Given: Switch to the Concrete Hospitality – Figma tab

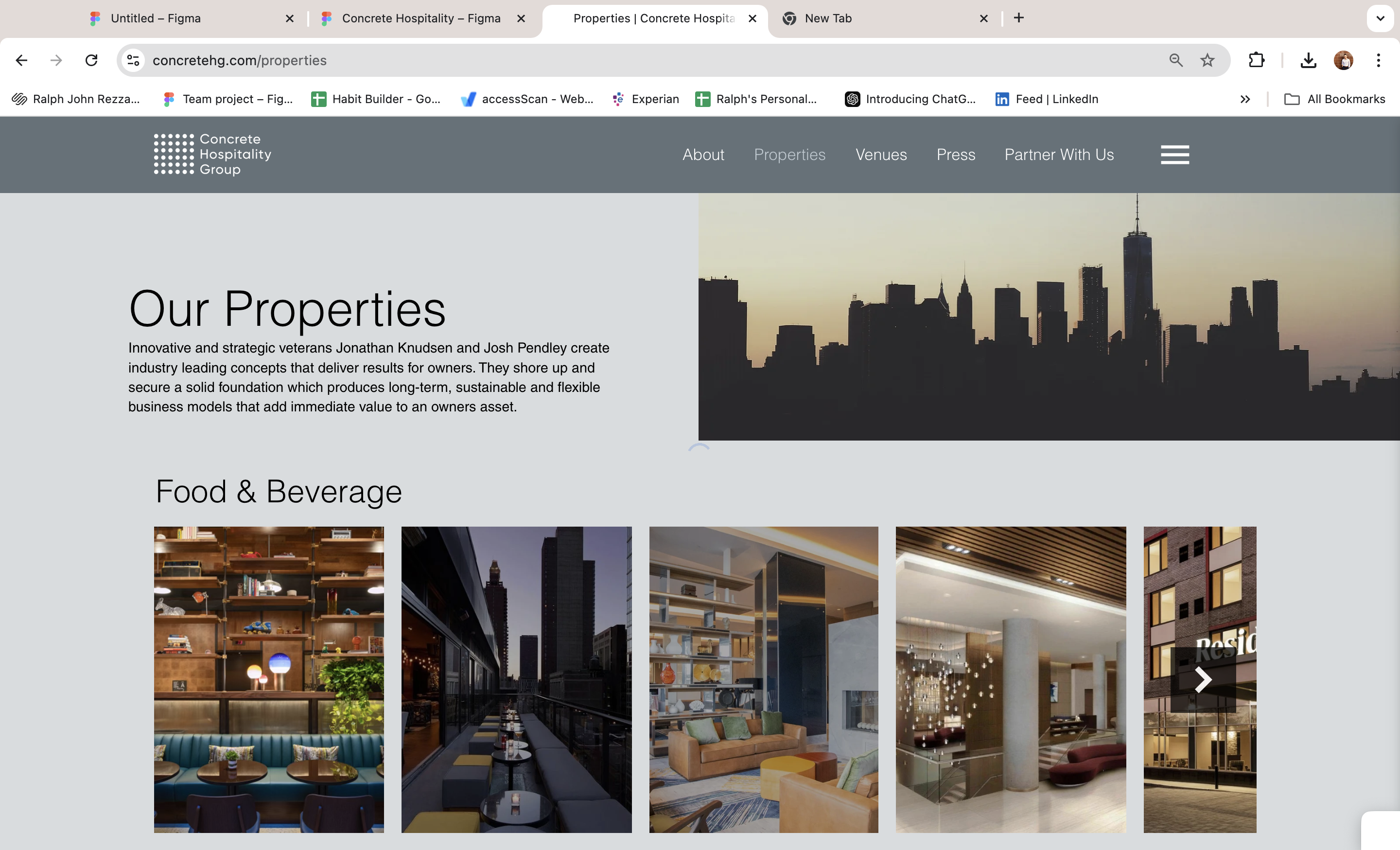Looking at the screenshot, I should 420,18.
